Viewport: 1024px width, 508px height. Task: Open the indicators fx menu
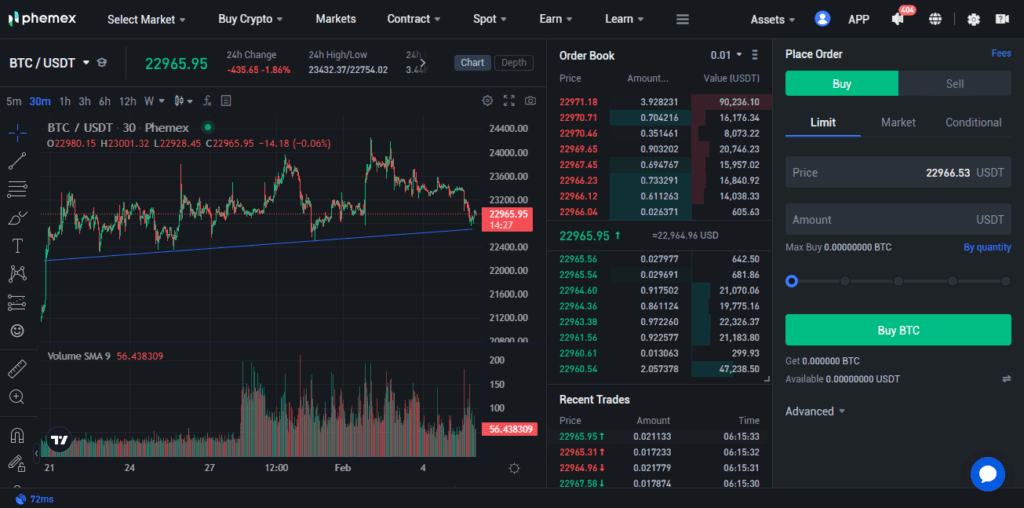[x=207, y=101]
